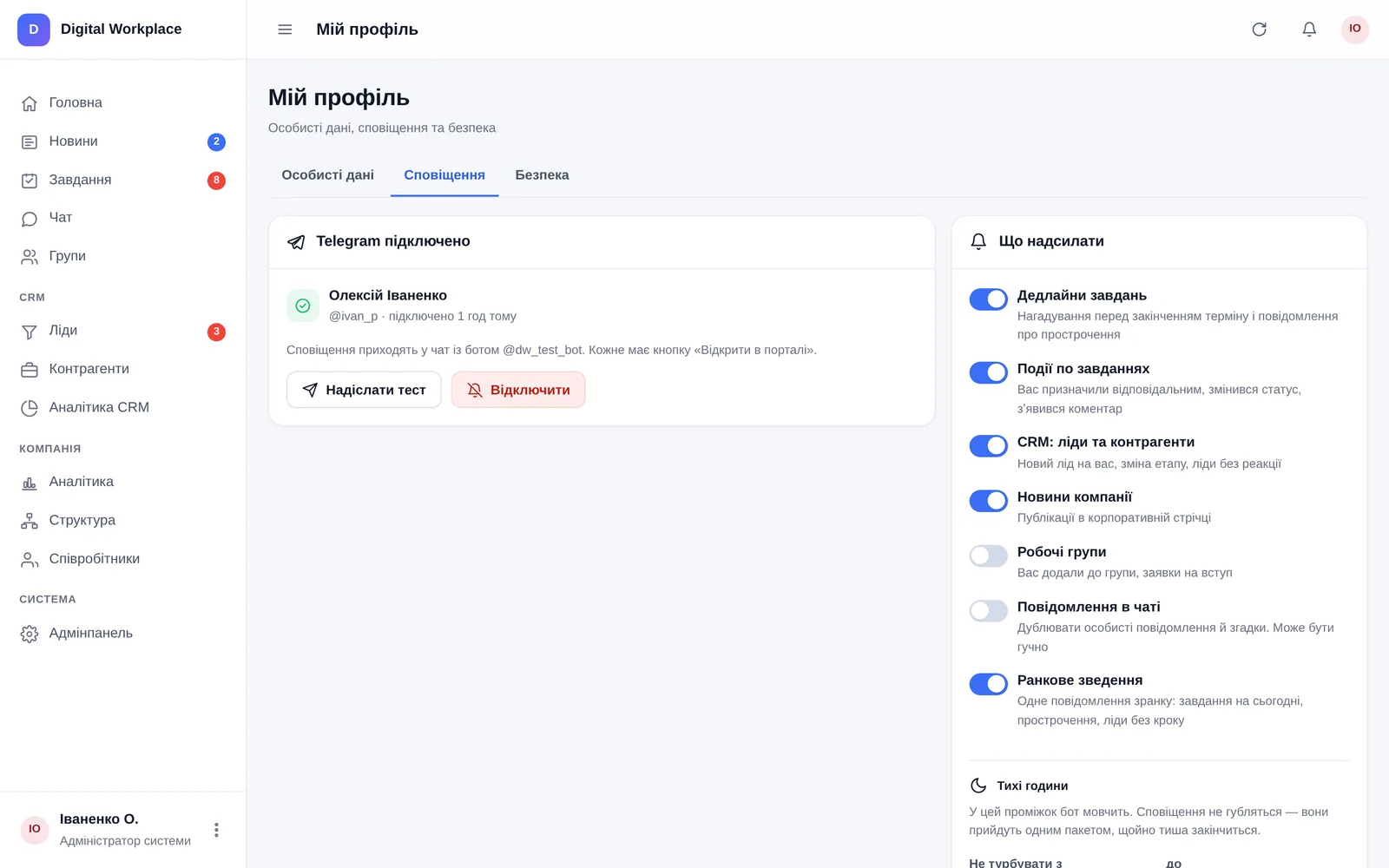The width and height of the screenshot is (1389, 868).
Task: Click the Аналітика bar chart icon
Action: [x=30, y=483]
